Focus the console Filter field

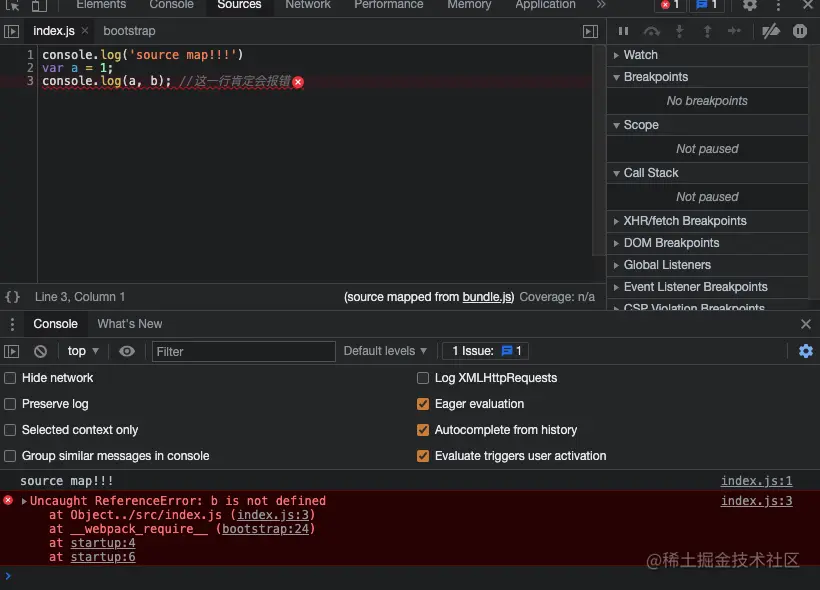pyautogui.click(x=244, y=351)
